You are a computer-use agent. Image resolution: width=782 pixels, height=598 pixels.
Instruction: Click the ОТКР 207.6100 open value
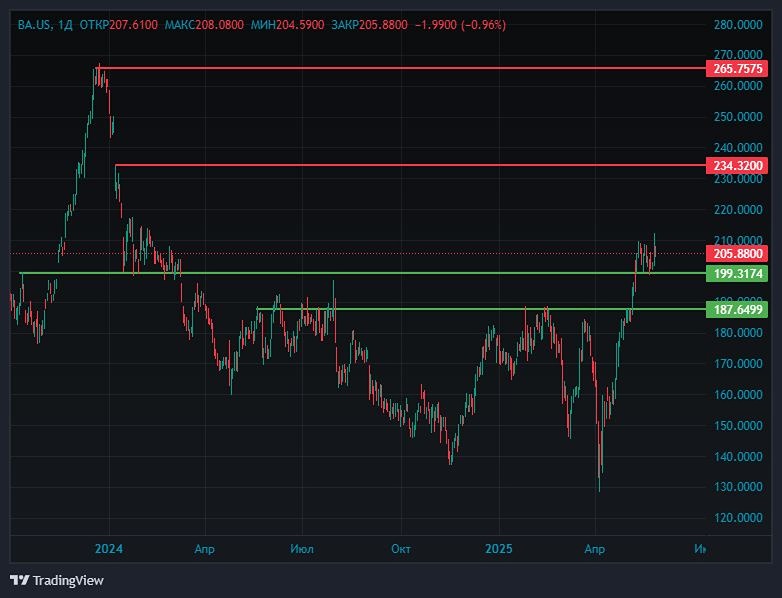click(x=119, y=24)
